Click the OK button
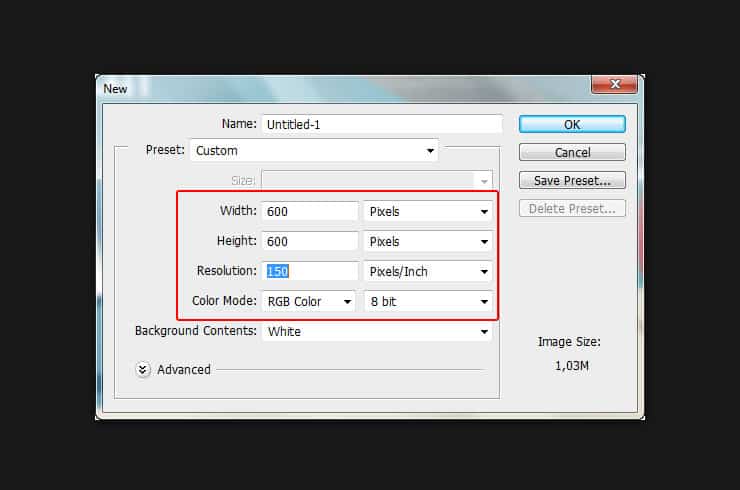740x490 pixels. [x=572, y=125]
